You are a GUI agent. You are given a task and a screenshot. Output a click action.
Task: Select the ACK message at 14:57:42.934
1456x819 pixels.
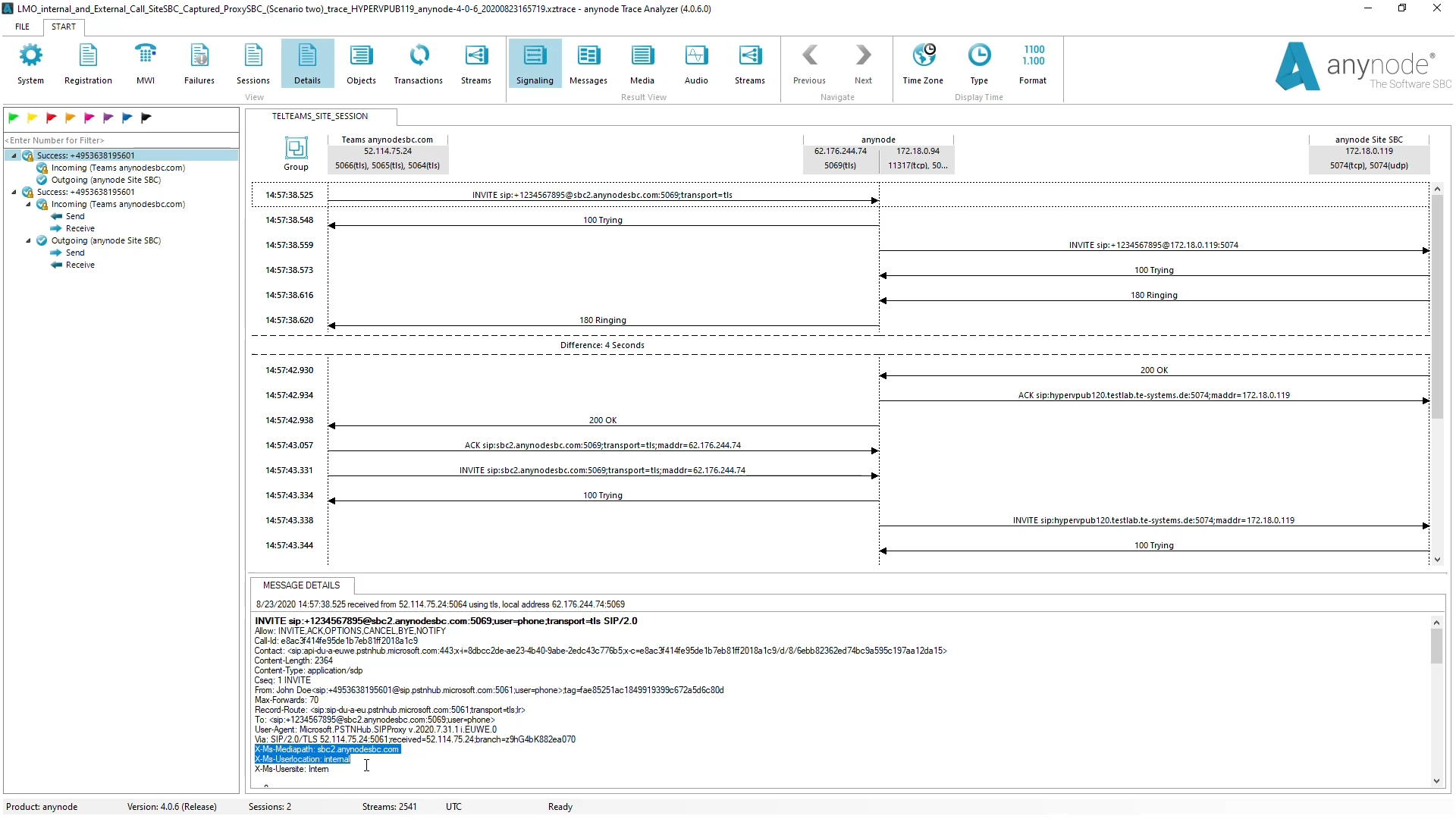[1153, 396]
